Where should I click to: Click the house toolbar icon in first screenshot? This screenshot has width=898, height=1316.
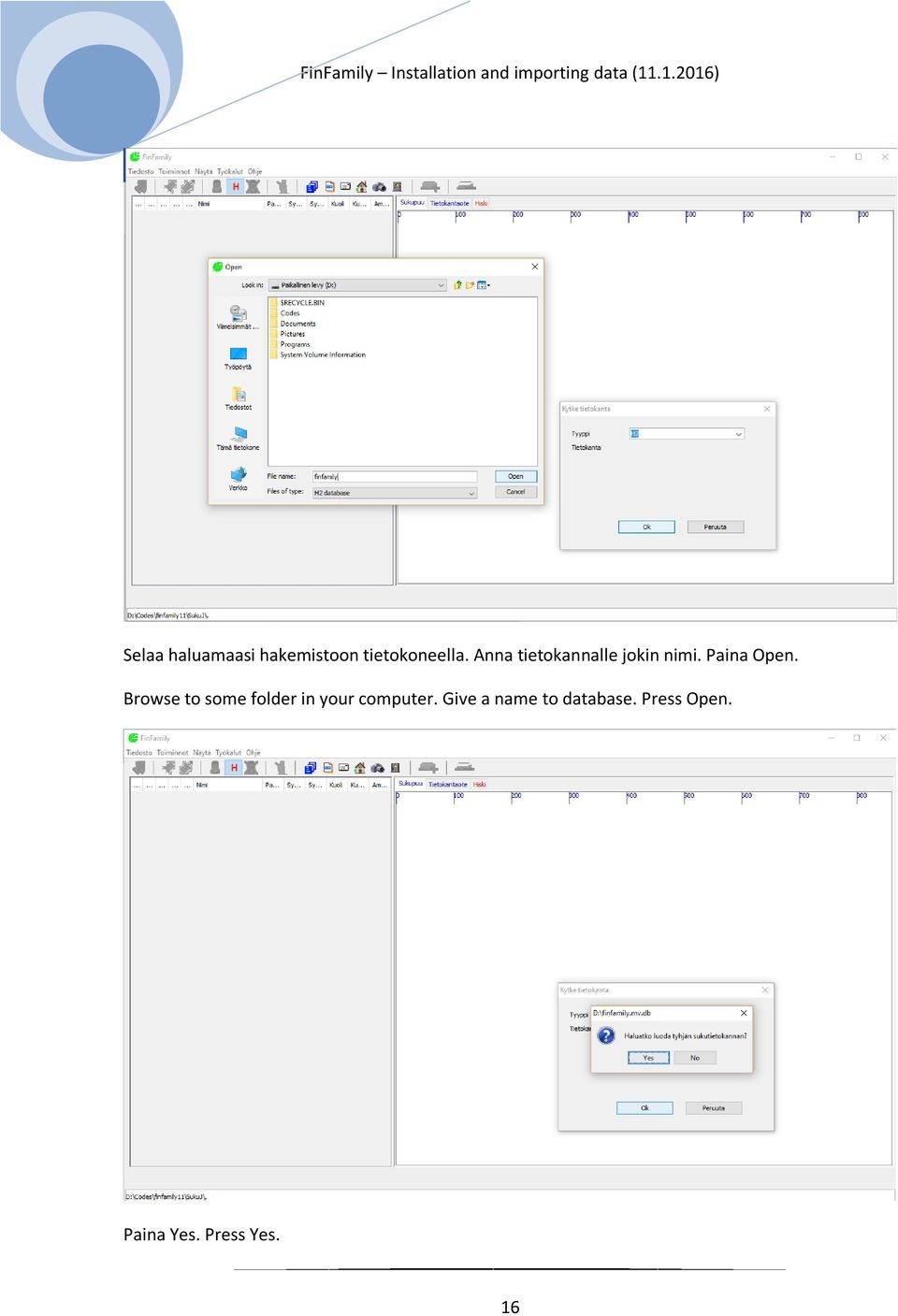(362, 187)
